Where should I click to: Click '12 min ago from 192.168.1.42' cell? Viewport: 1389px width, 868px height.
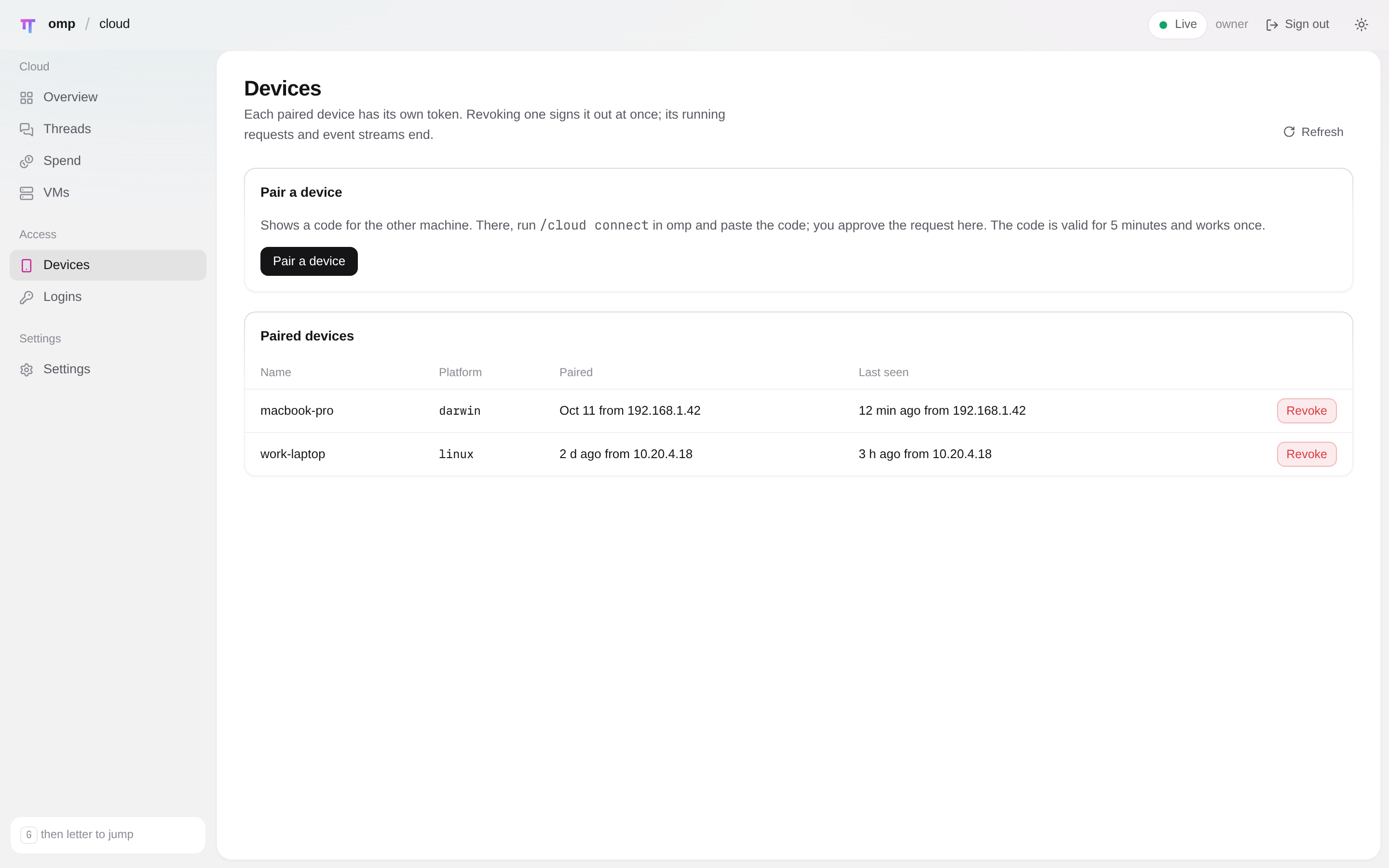tap(942, 410)
